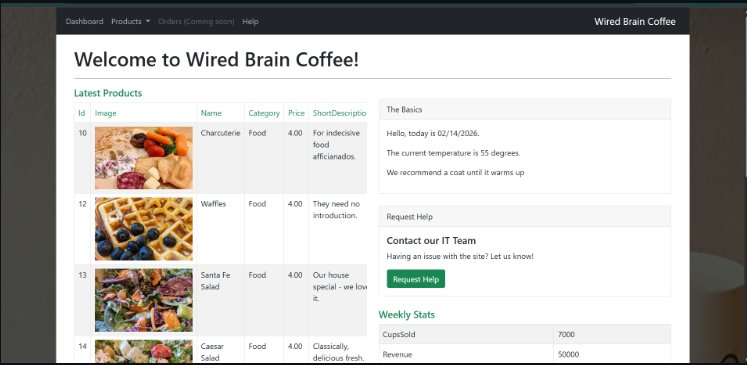747x365 pixels.
Task: Click the current temperature is 55 degrees text
Action: pos(454,153)
